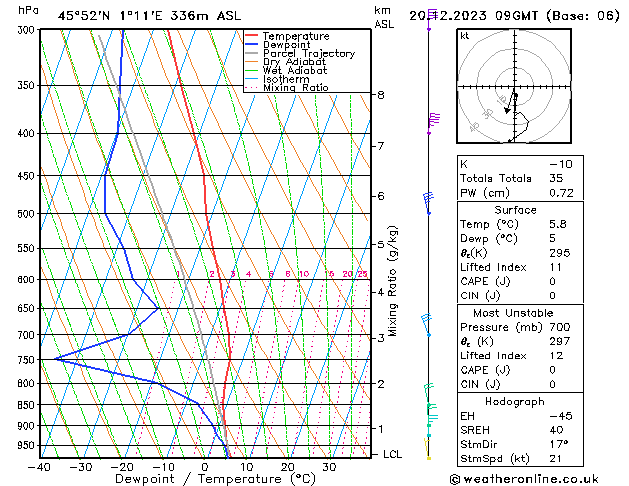Image resolution: width=629 pixels, height=486 pixels.
Task: Click the yellow wind barb near surface
Action: [x=428, y=449]
